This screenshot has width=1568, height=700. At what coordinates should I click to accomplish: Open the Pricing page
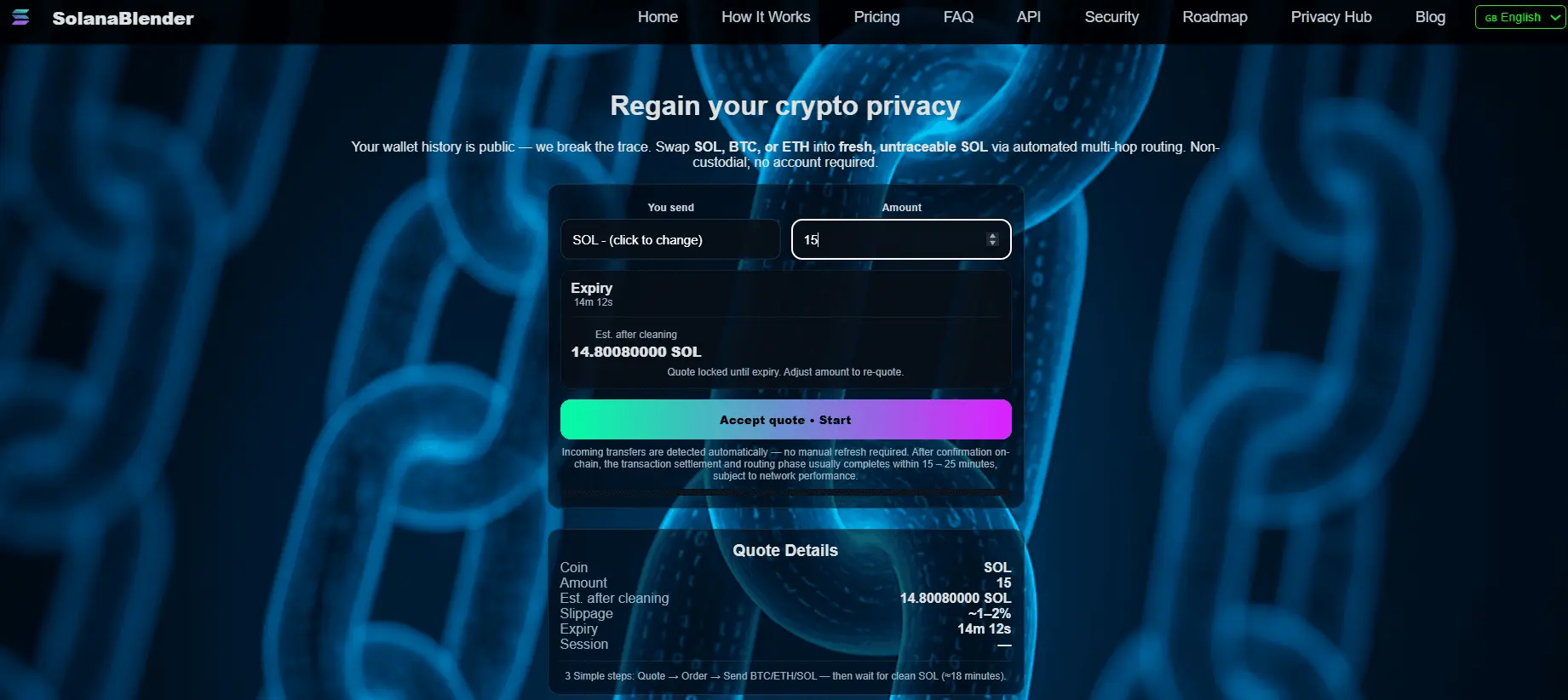876,17
